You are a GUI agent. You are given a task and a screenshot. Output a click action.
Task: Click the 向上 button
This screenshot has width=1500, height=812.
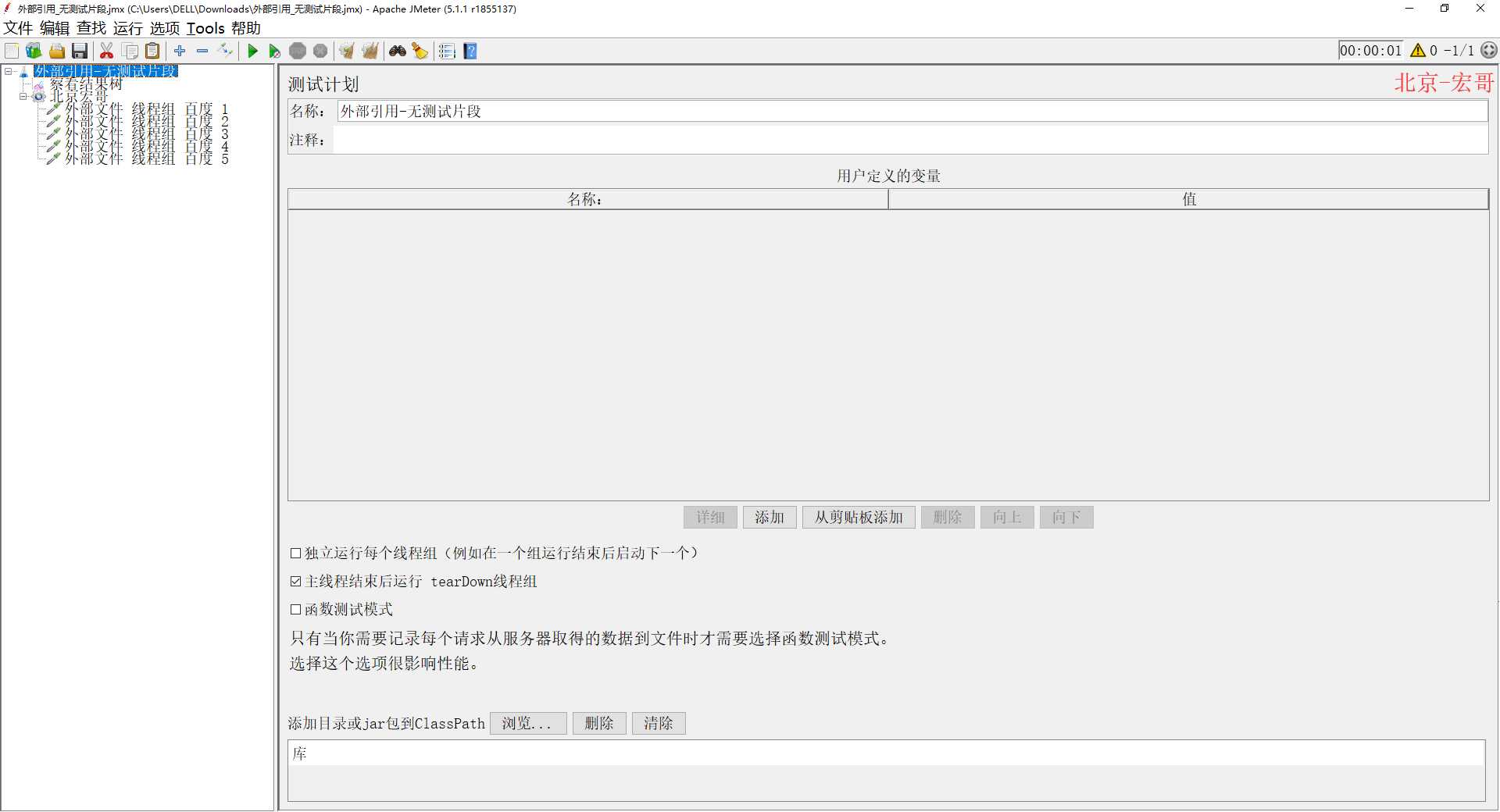1007,517
